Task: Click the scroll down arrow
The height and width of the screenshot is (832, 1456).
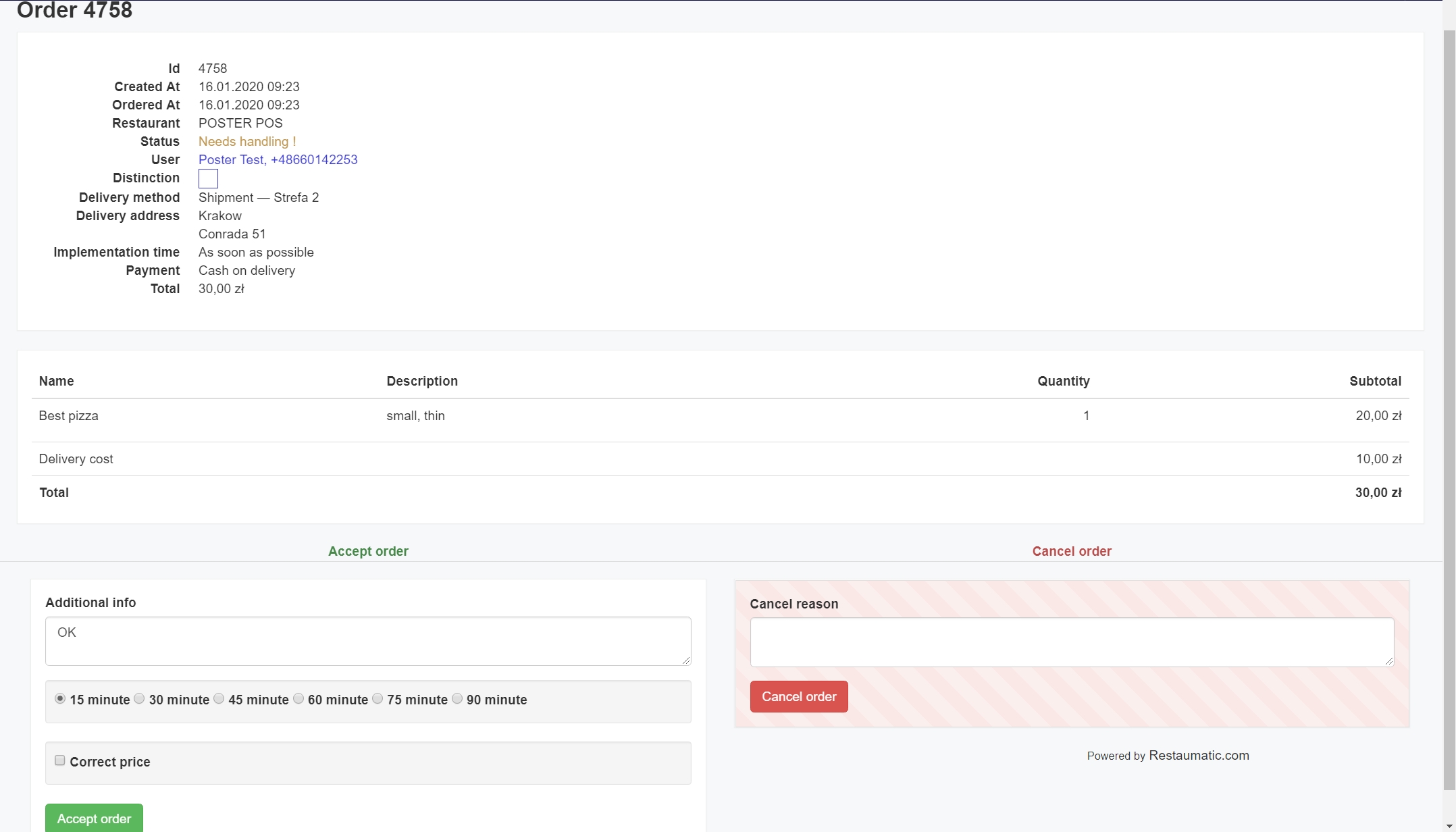Action: (1449, 825)
